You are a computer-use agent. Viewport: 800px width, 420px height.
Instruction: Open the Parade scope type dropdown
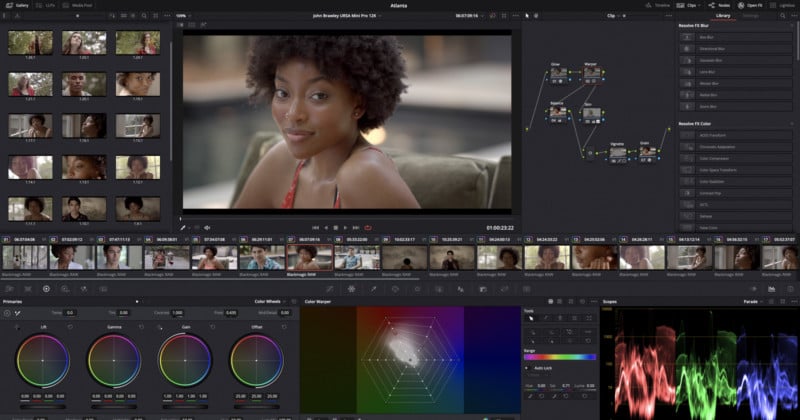[752, 302]
